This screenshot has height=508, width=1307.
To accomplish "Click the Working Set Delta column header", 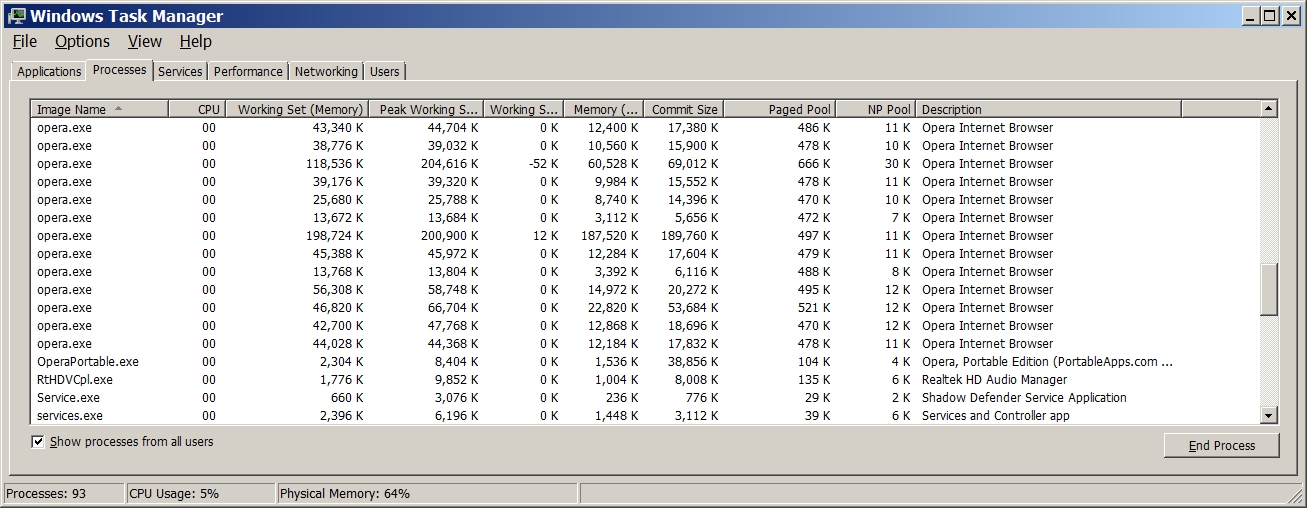I will (524, 109).
